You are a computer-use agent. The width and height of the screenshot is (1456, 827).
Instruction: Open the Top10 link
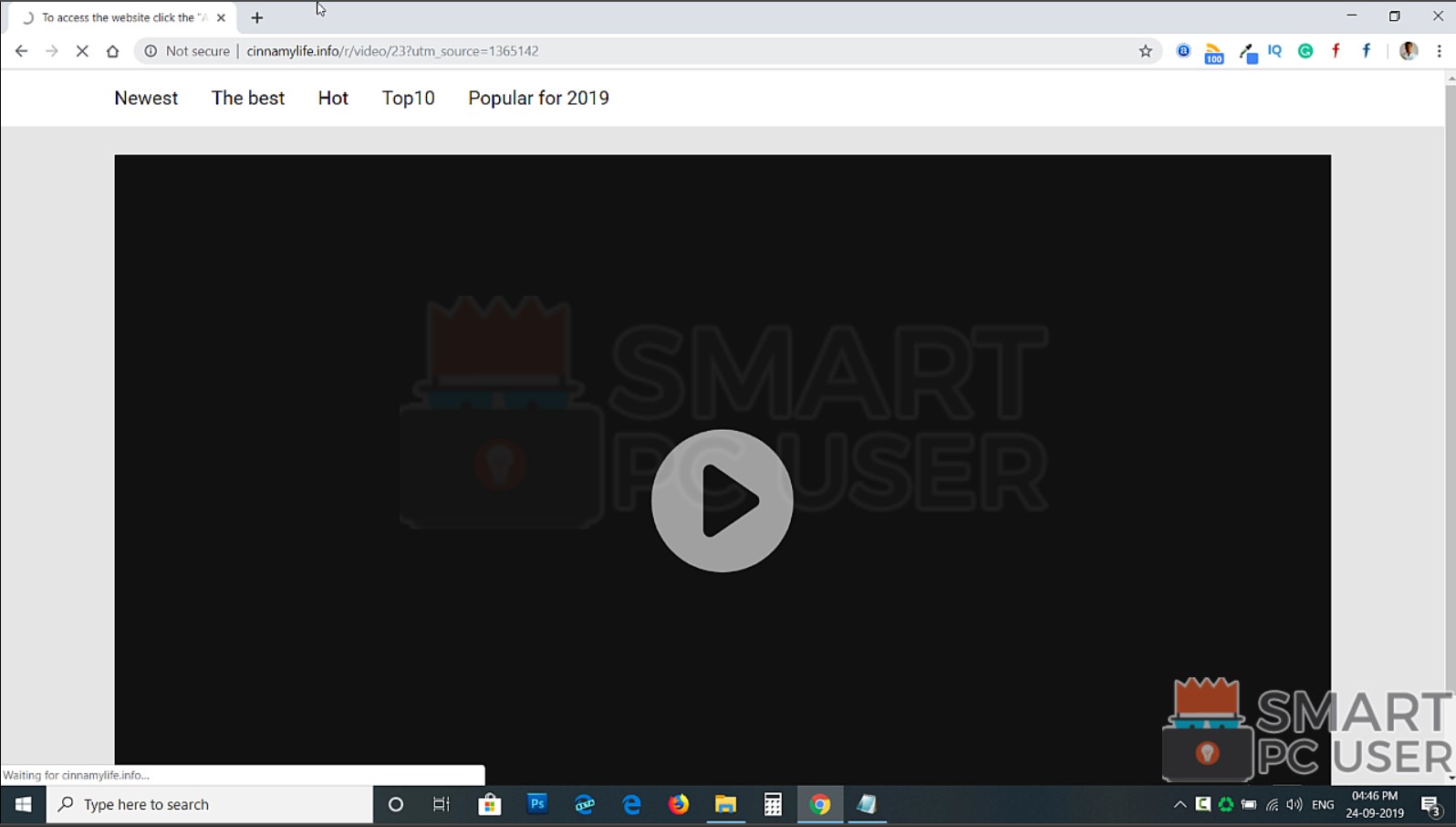pos(408,98)
